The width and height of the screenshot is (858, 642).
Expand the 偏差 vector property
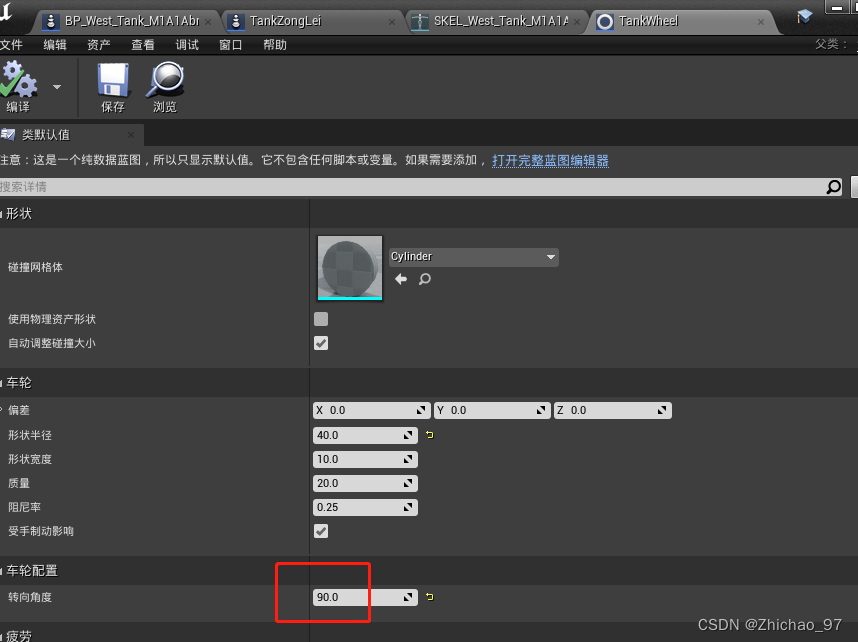pos(2,410)
